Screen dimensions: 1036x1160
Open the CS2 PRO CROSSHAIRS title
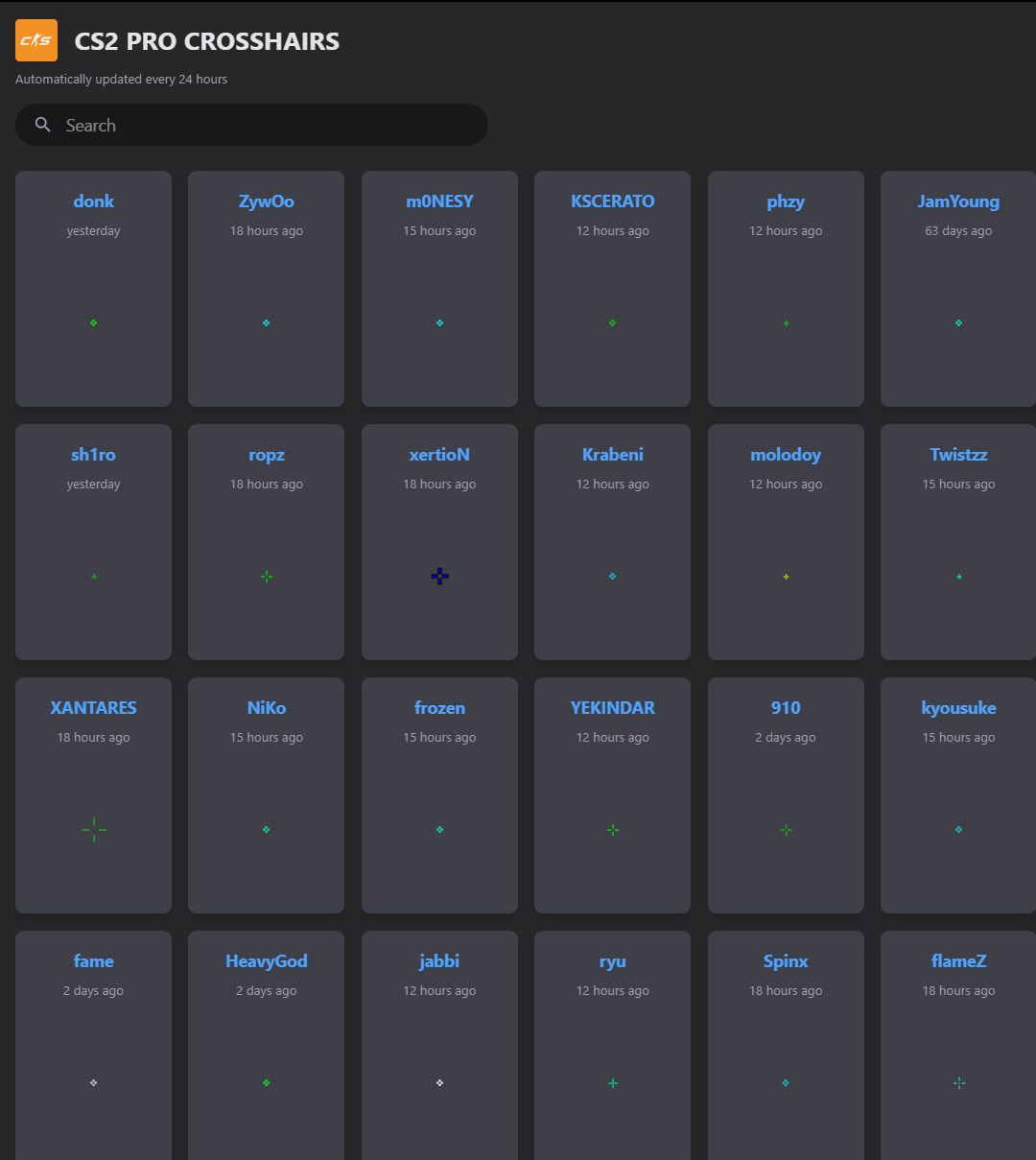207,41
